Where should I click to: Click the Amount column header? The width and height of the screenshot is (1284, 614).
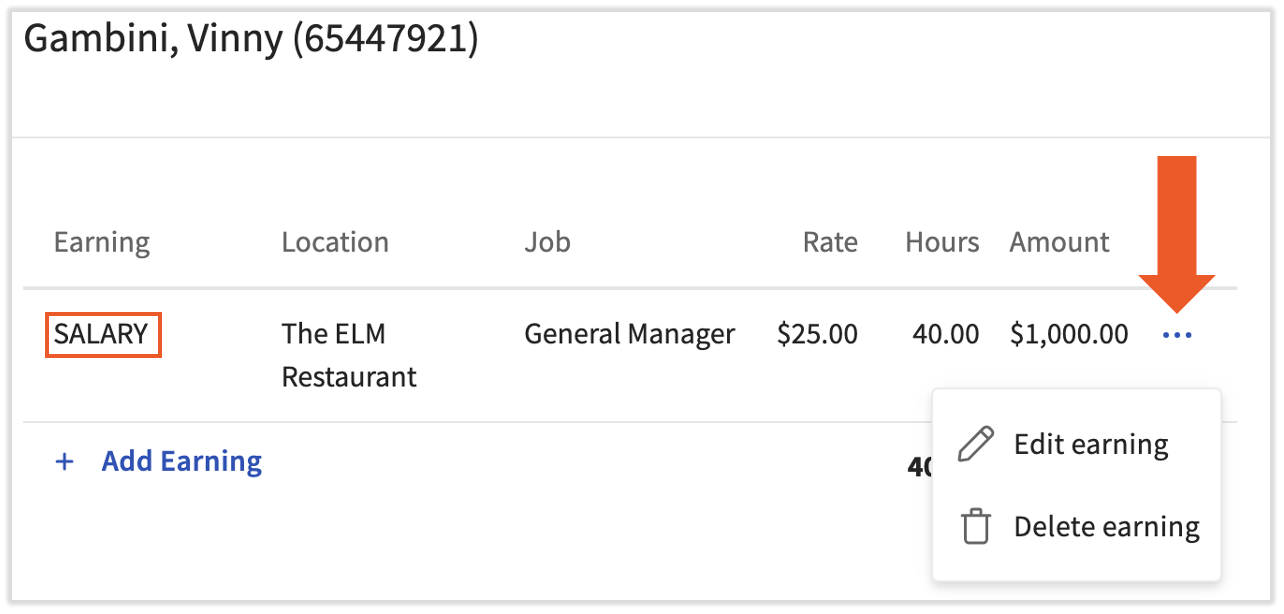click(1059, 242)
